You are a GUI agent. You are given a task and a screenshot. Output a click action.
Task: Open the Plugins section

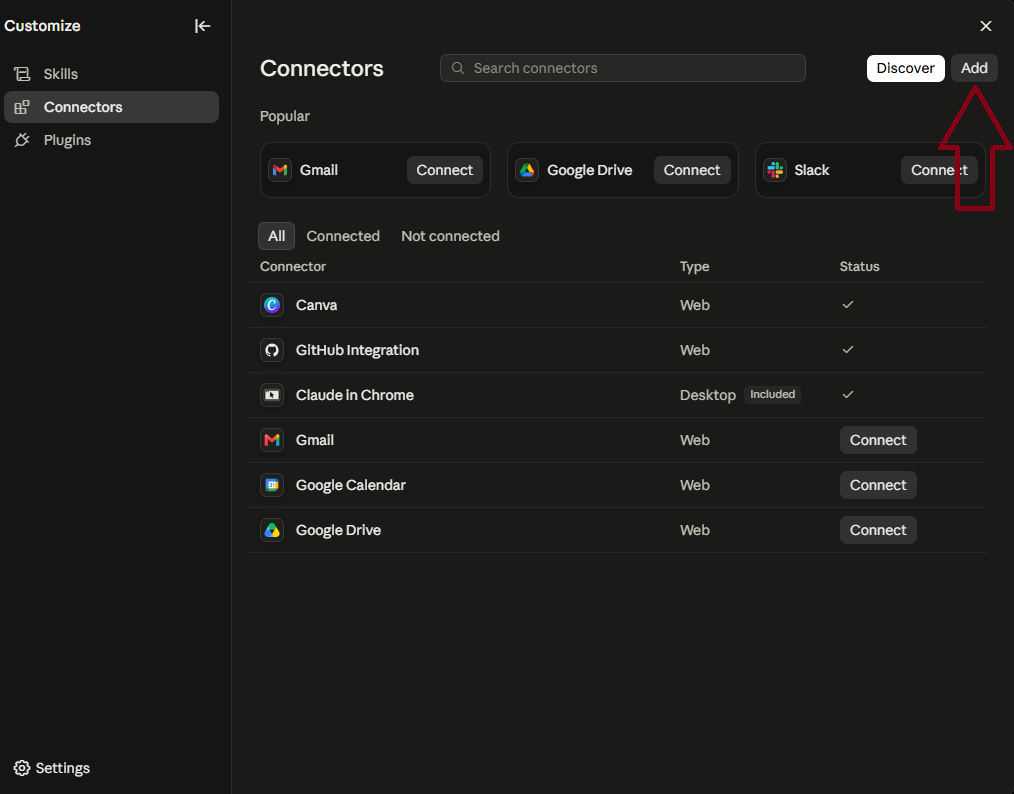pyautogui.click(x=111, y=140)
